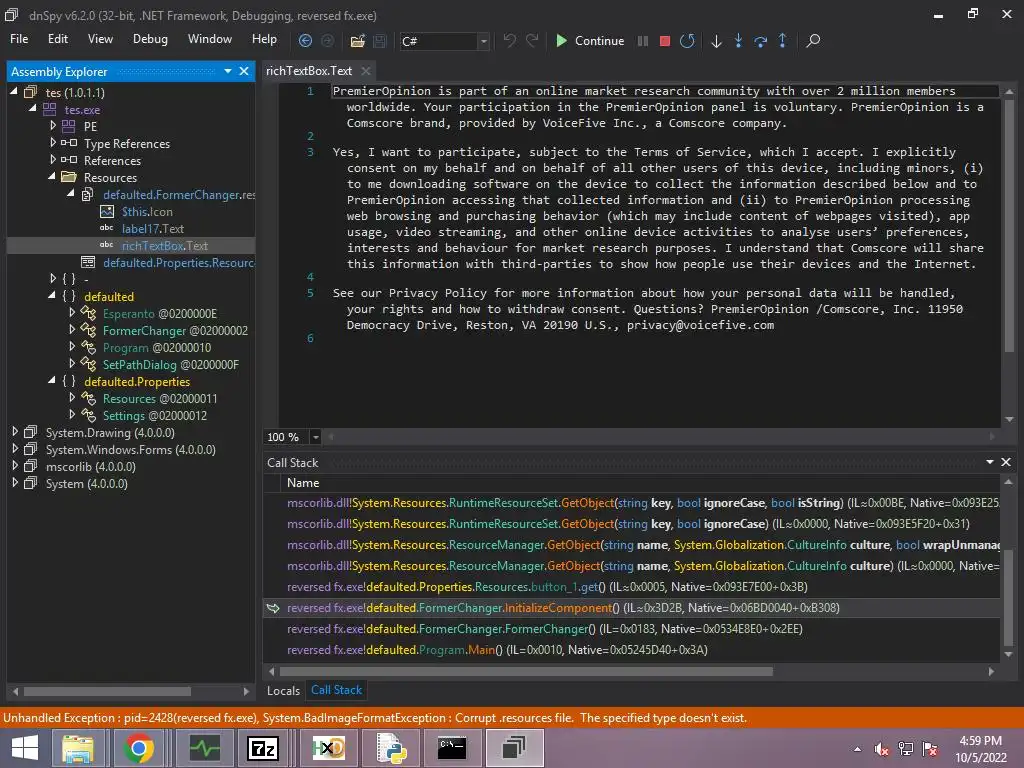The image size is (1024, 768).
Task: Expand the Esperanto class node
Action: pyautogui.click(x=72, y=313)
